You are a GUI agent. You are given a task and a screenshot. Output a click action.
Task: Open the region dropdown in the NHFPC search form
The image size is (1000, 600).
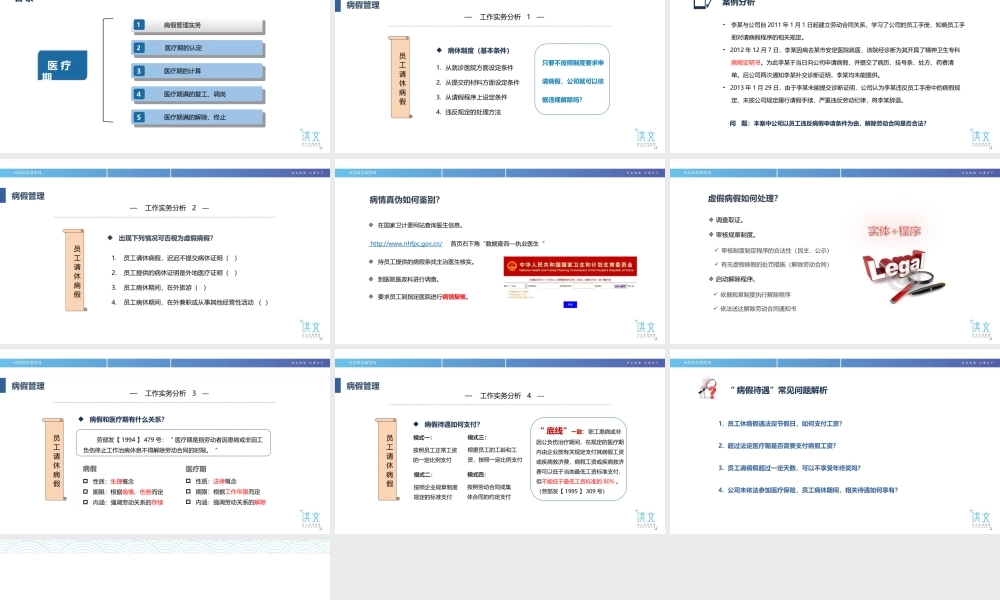tap(516, 286)
